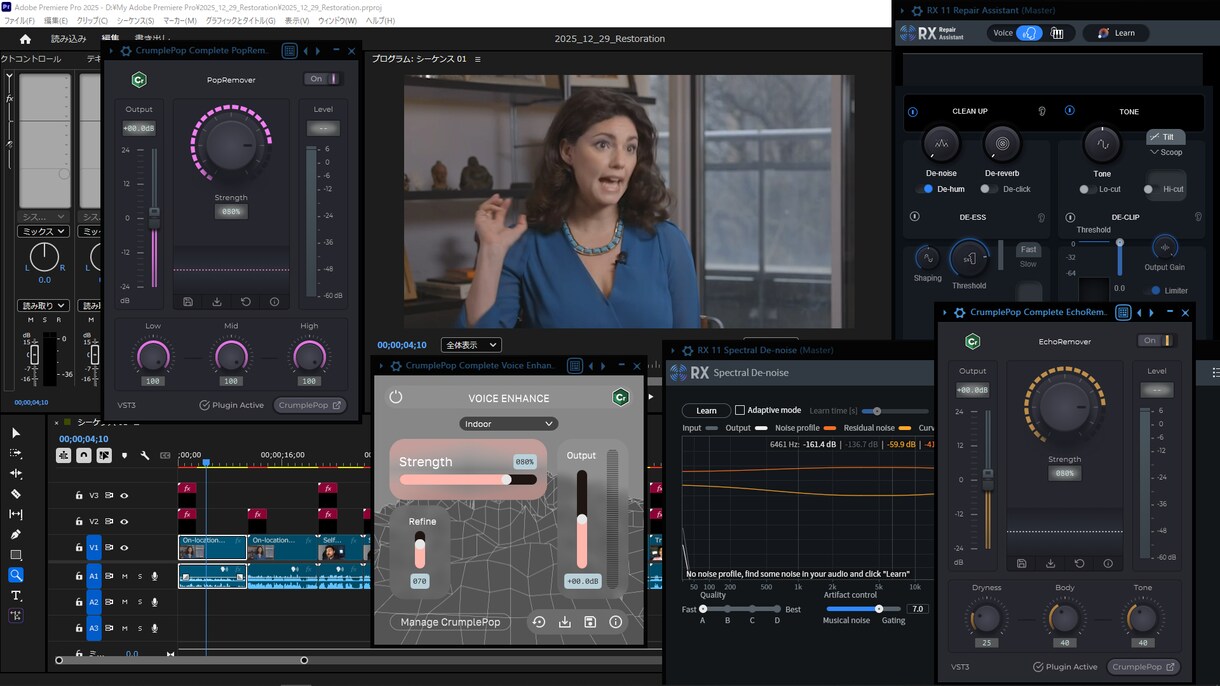Select the Track Select Forward tool

click(16, 453)
